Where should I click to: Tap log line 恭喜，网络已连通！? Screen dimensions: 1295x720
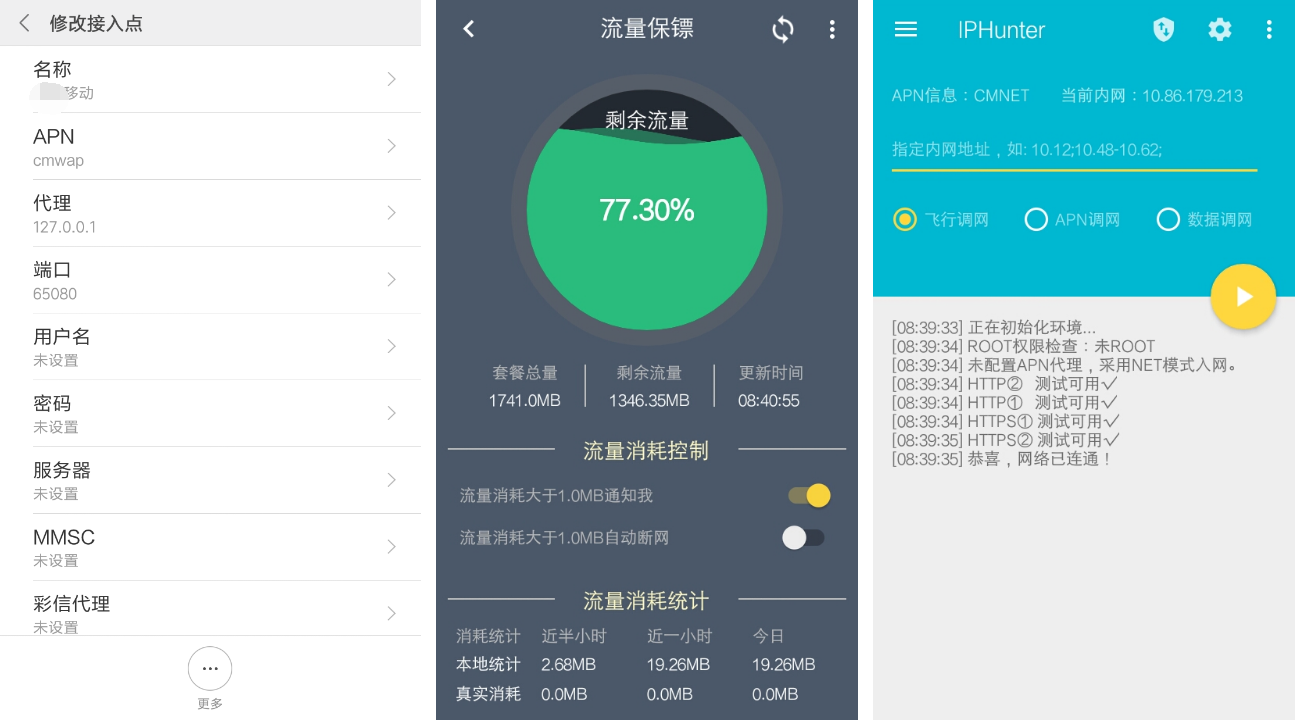point(1003,459)
